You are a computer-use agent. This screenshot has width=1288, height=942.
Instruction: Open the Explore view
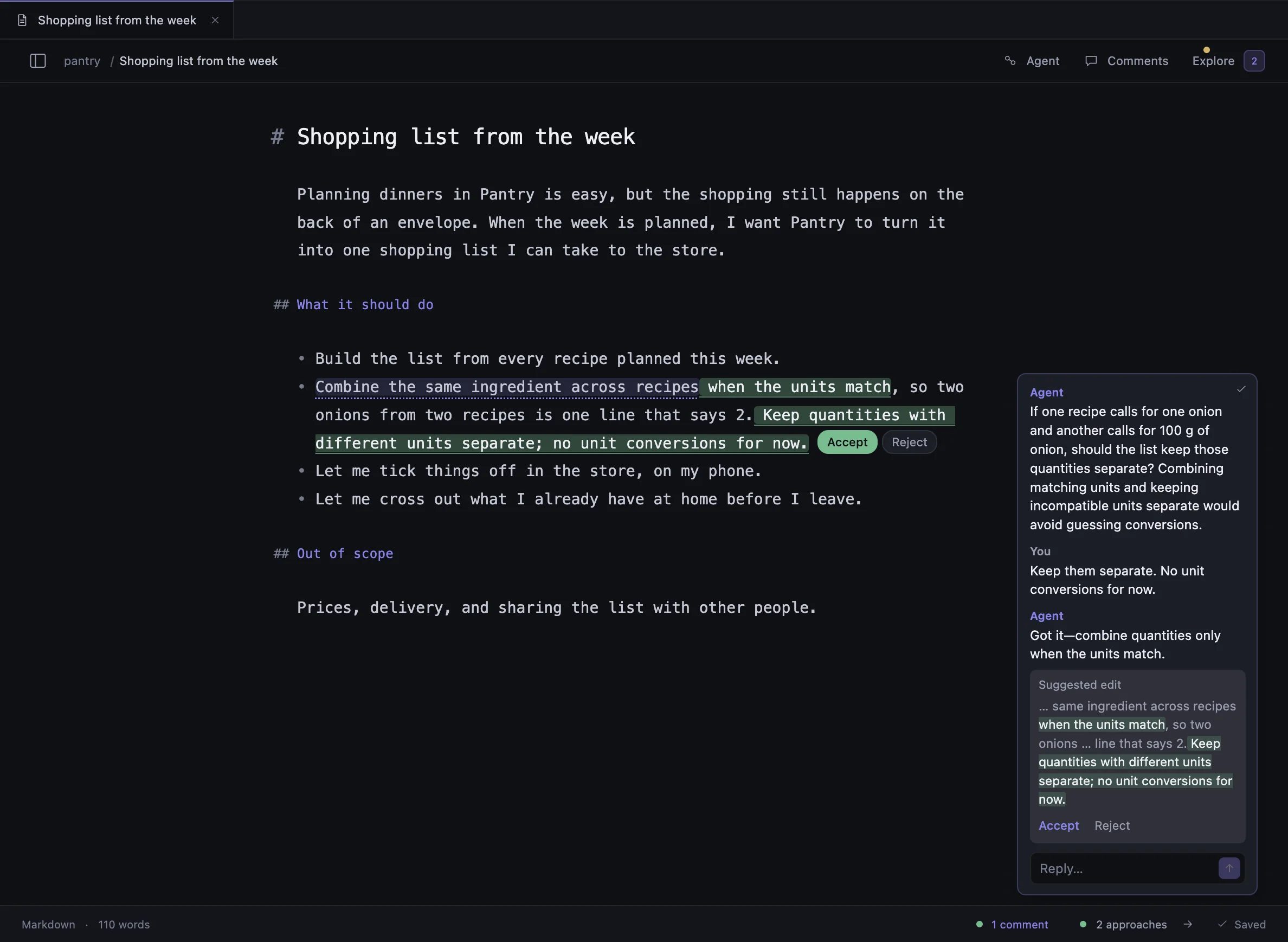[1213, 61]
